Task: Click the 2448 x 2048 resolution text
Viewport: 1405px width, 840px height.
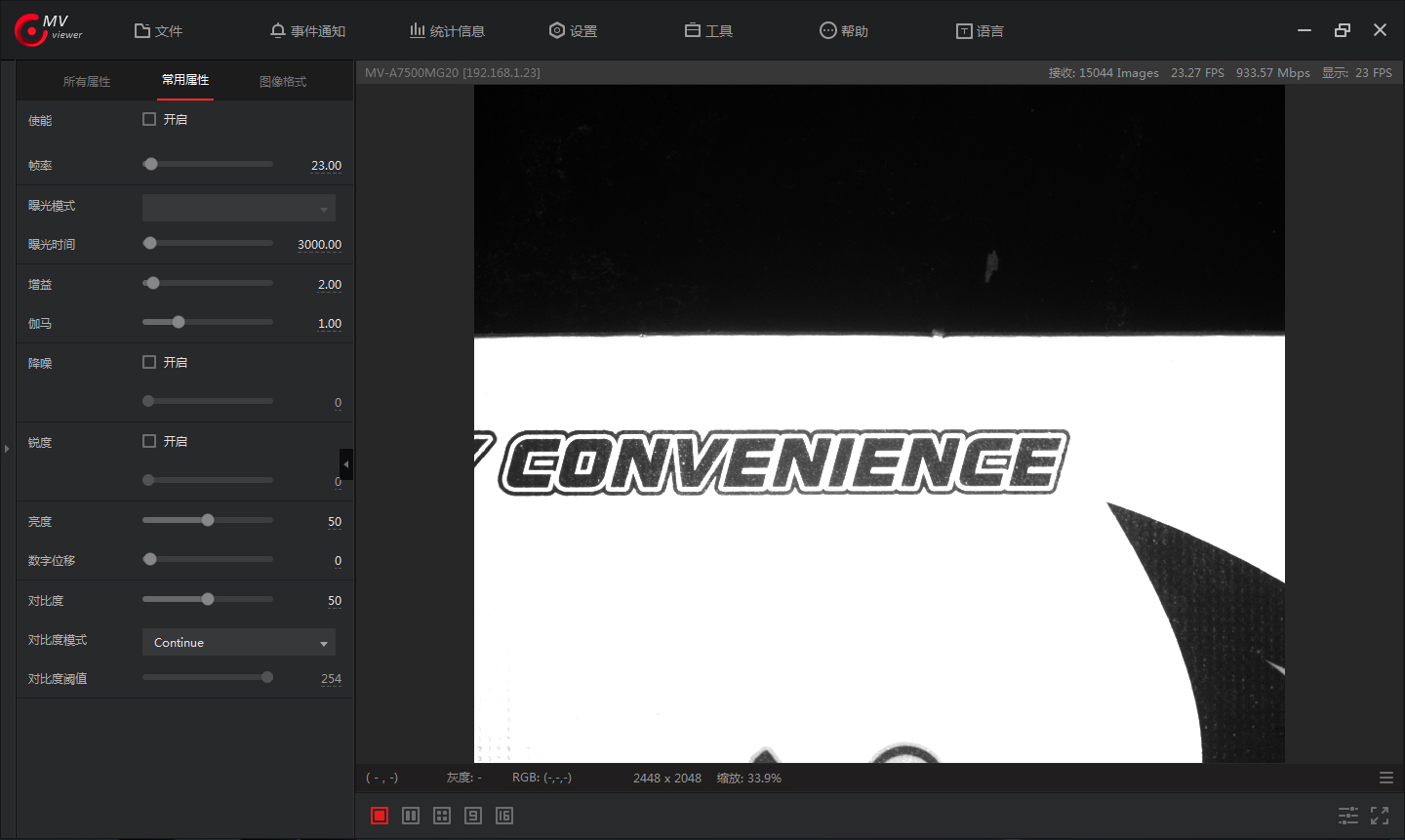Action: 667,778
